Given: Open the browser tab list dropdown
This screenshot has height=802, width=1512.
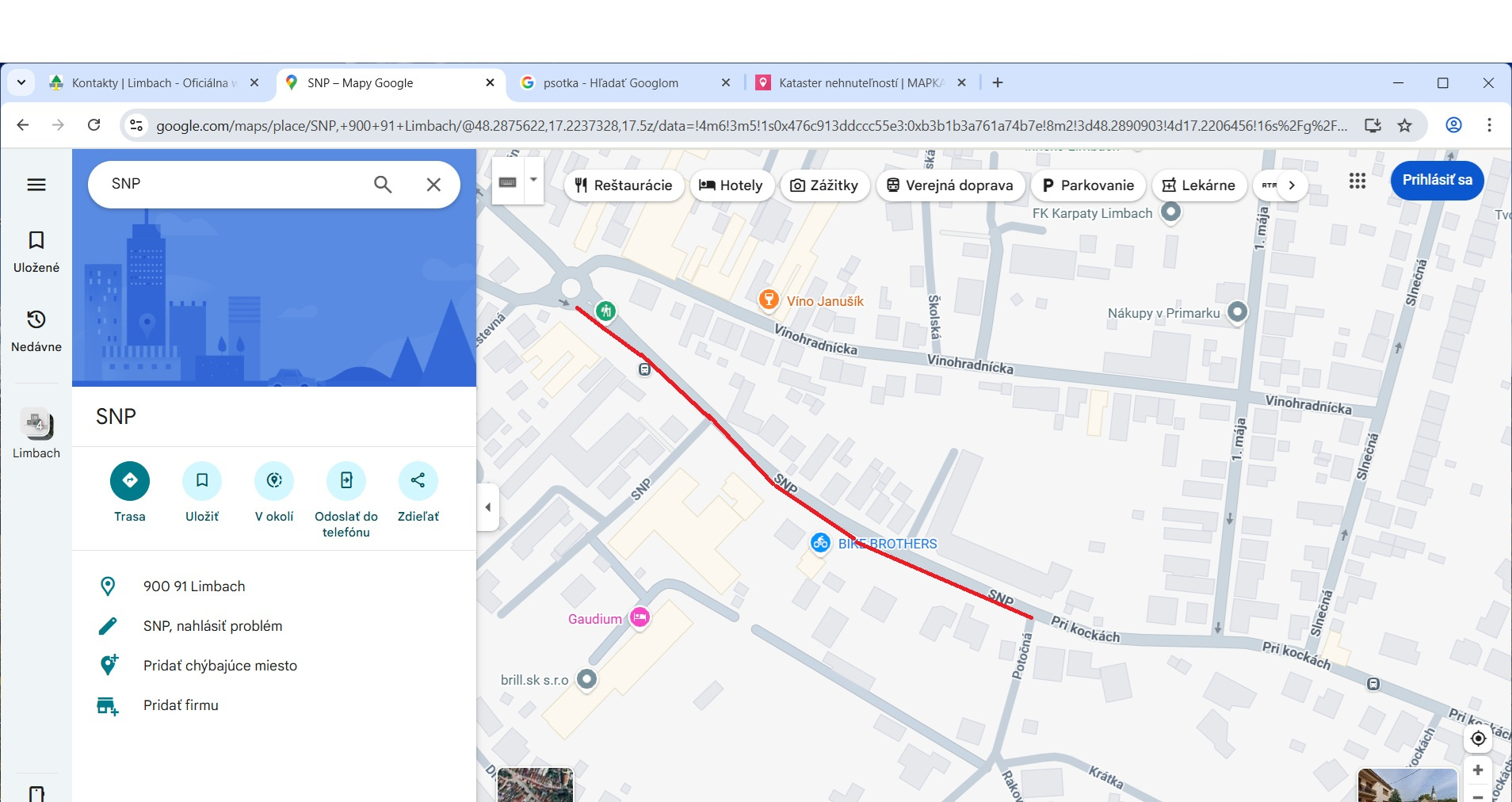Looking at the screenshot, I should 21,82.
